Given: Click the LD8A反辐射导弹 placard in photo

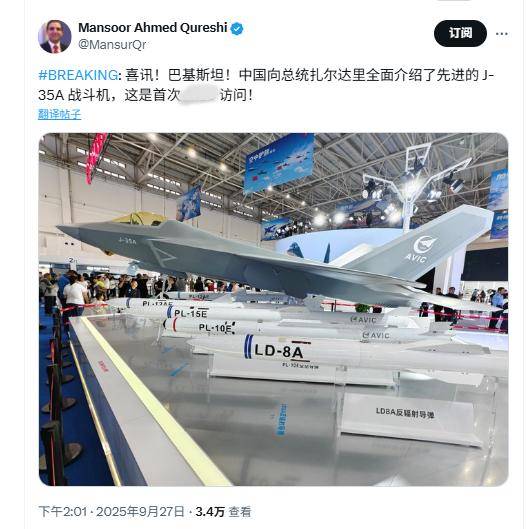Looking at the screenshot, I should click(x=405, y=412).
